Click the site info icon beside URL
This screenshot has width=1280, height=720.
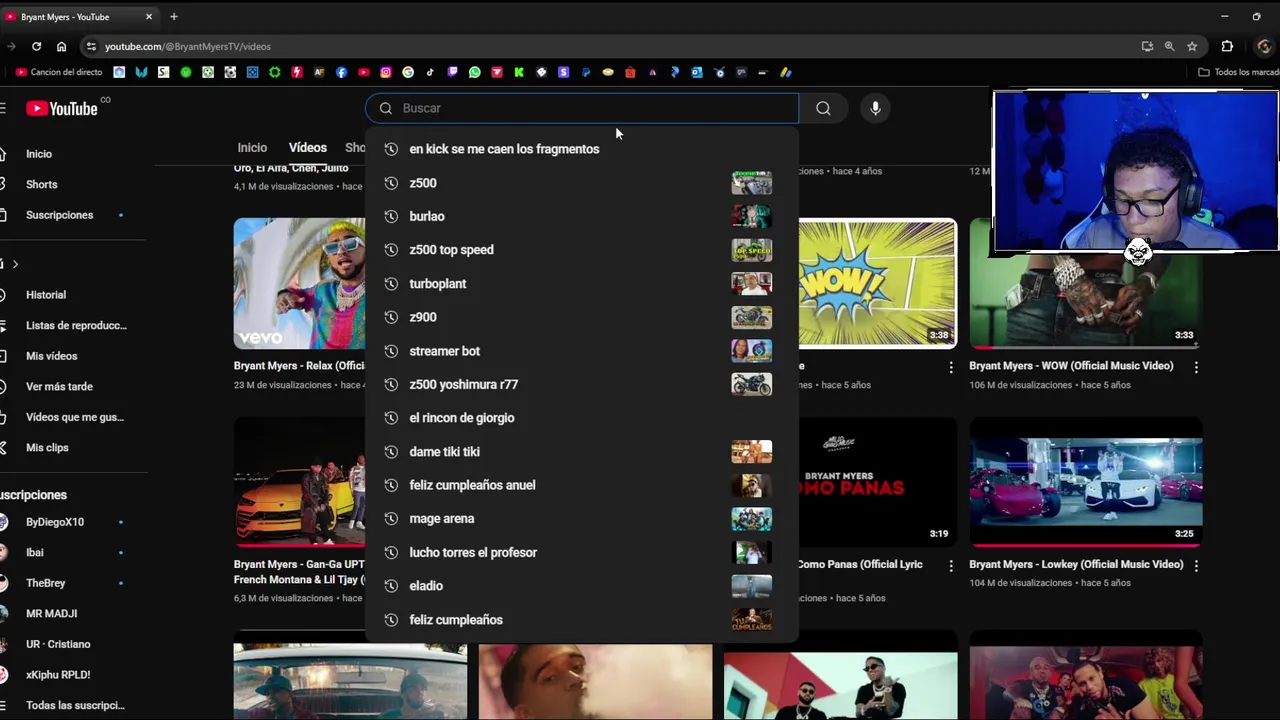pyautogui.click(x=91, y=46)
